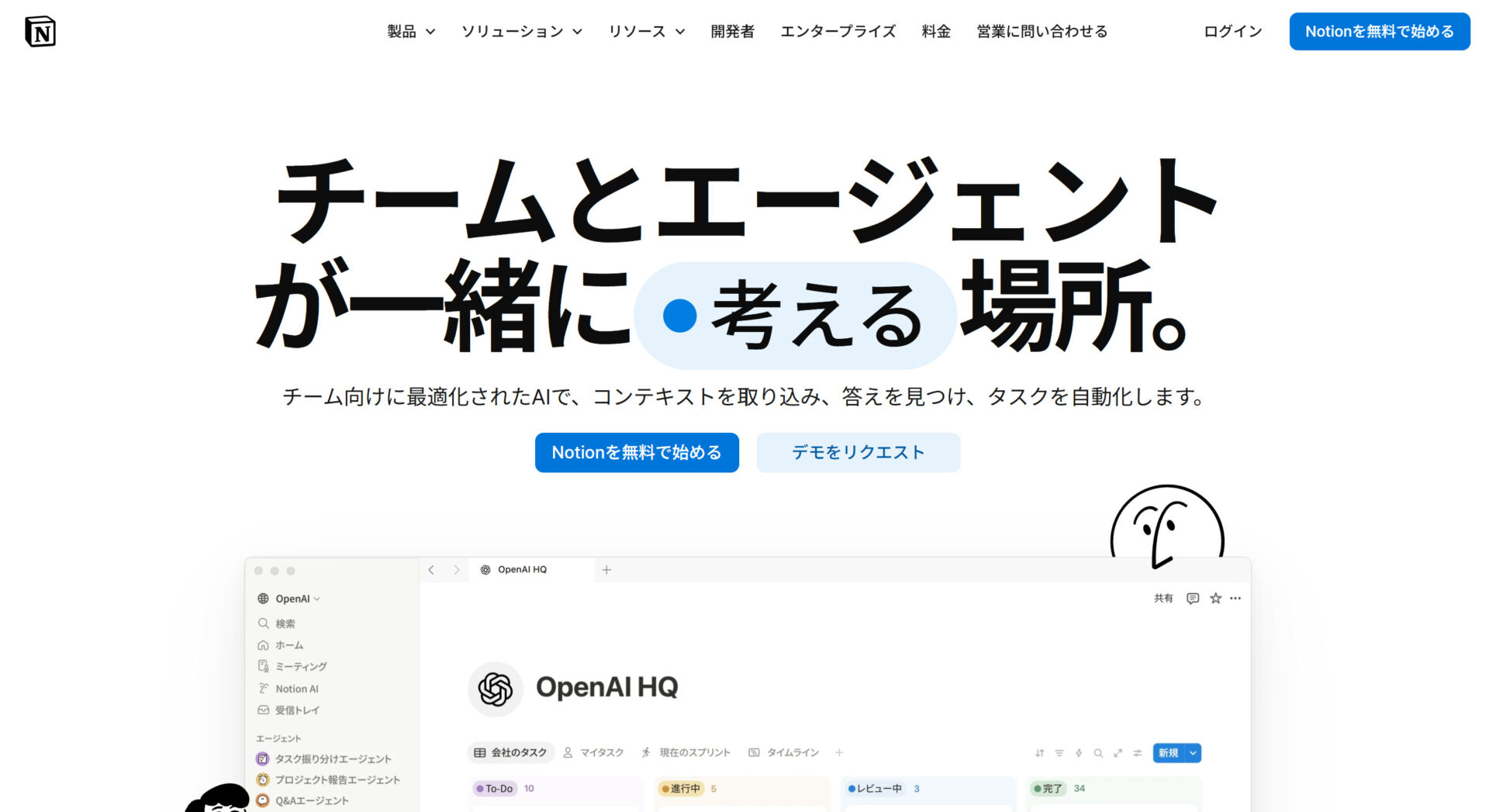Click the lightning automation icon
Viewport: 1489px width, 812px height.
pyautogui.click(x=1079, y=753)
